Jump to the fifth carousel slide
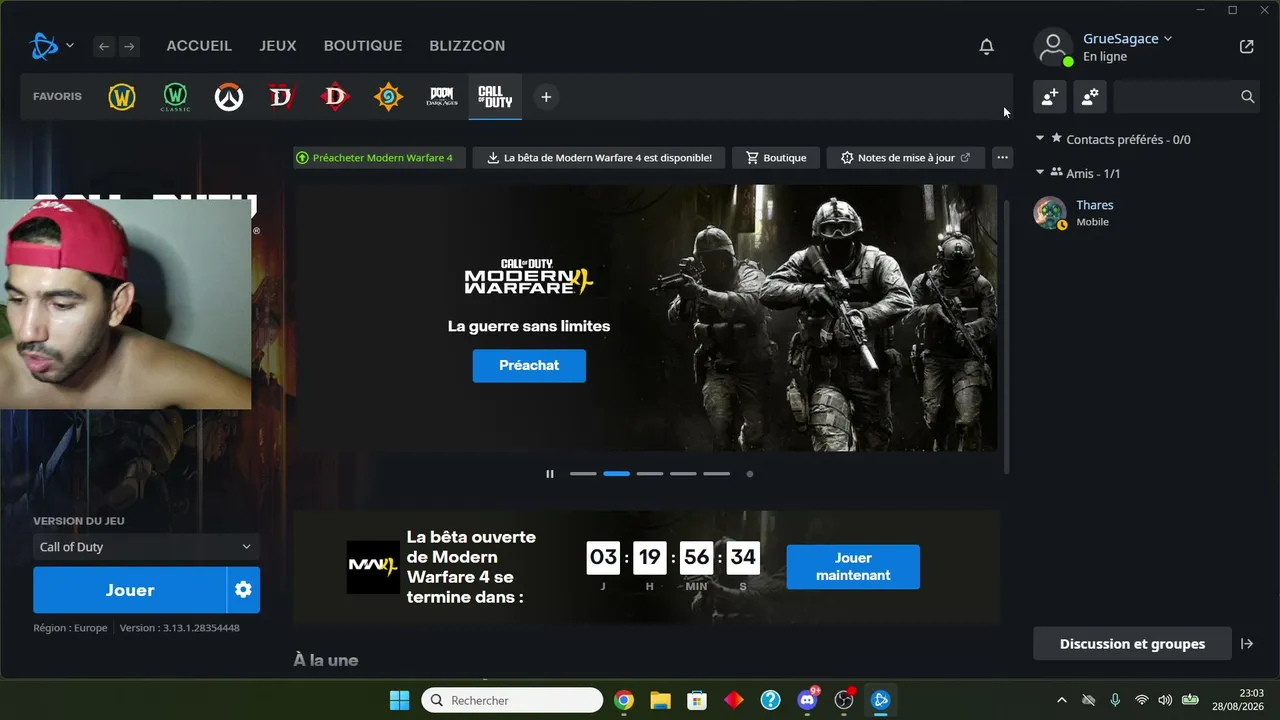The image size is (1280, 720). point(716,474)
